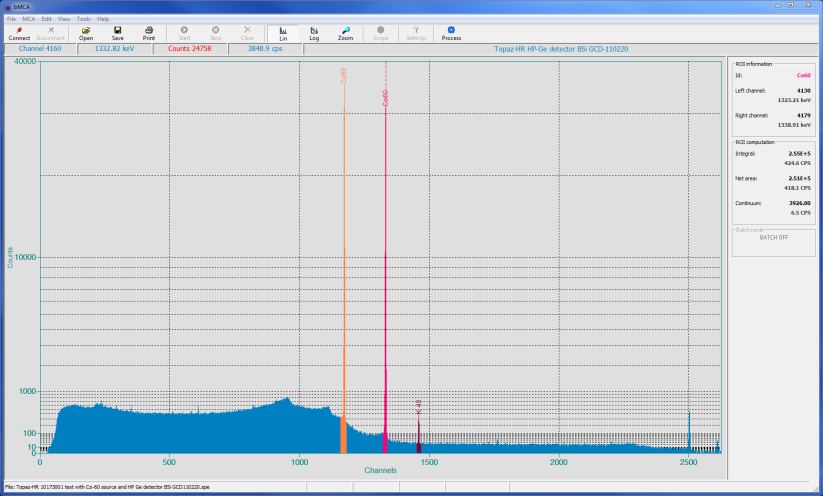Save the spectrum with Save icon
823x496 pixels.
click(118, 34)
